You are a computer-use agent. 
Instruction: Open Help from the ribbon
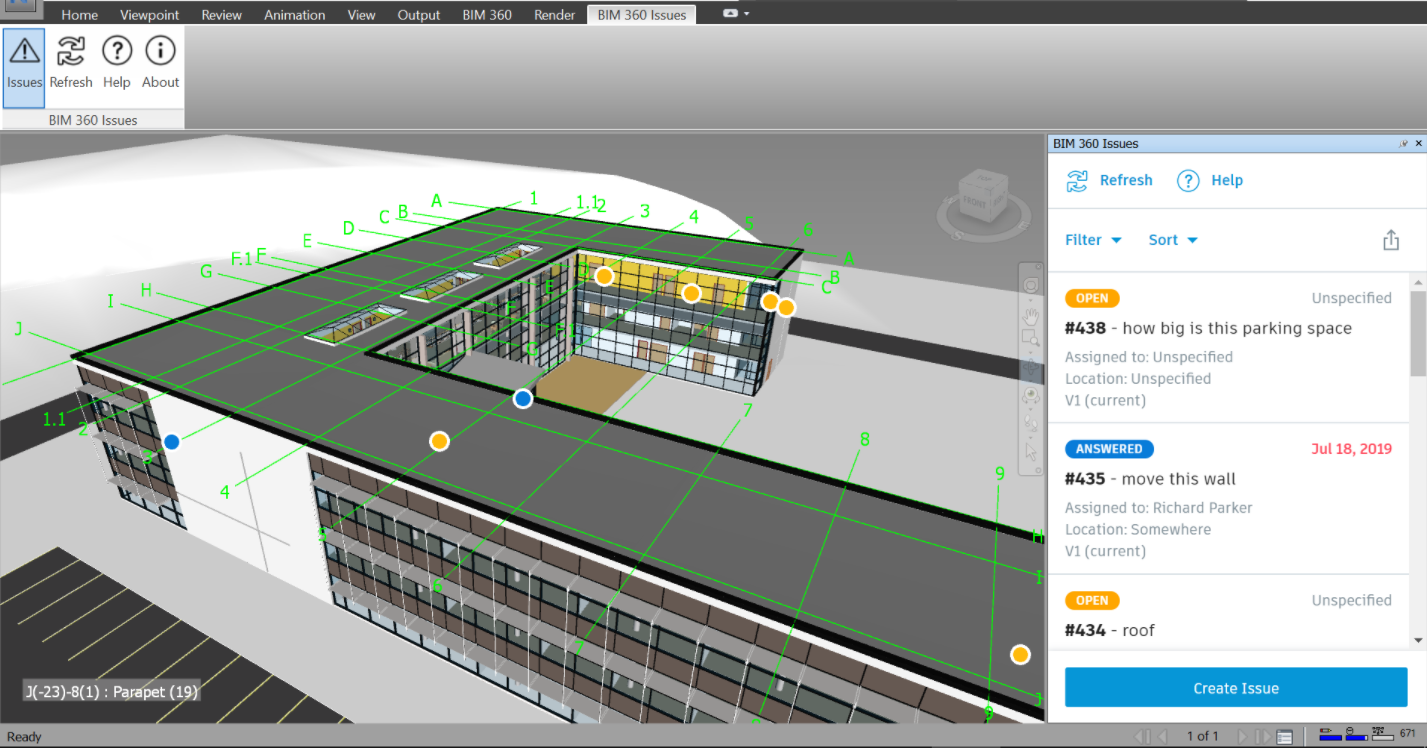coord(117,50)
